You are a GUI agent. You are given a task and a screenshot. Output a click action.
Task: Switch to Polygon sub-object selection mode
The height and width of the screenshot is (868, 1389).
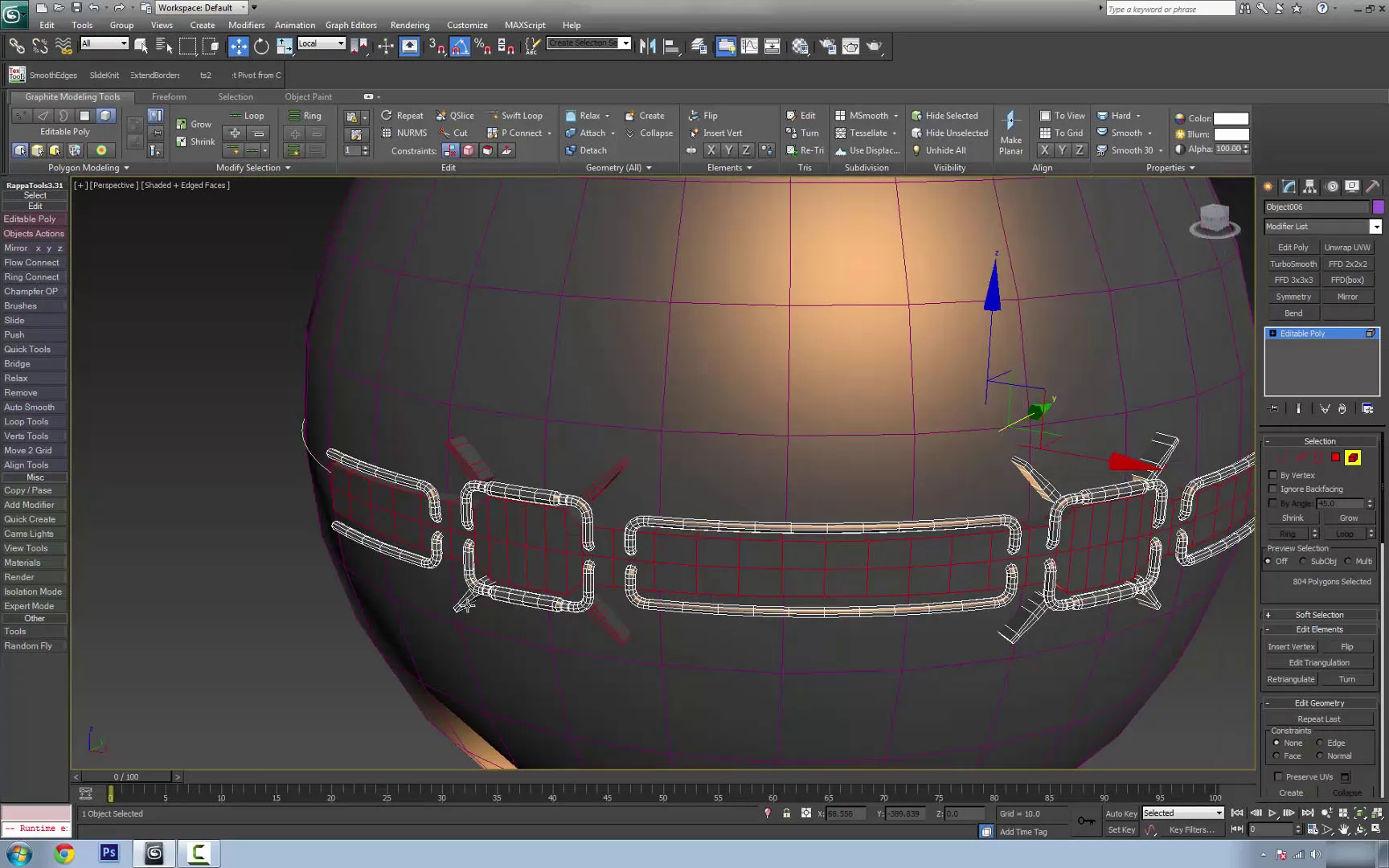click(x=1335, y=457)
